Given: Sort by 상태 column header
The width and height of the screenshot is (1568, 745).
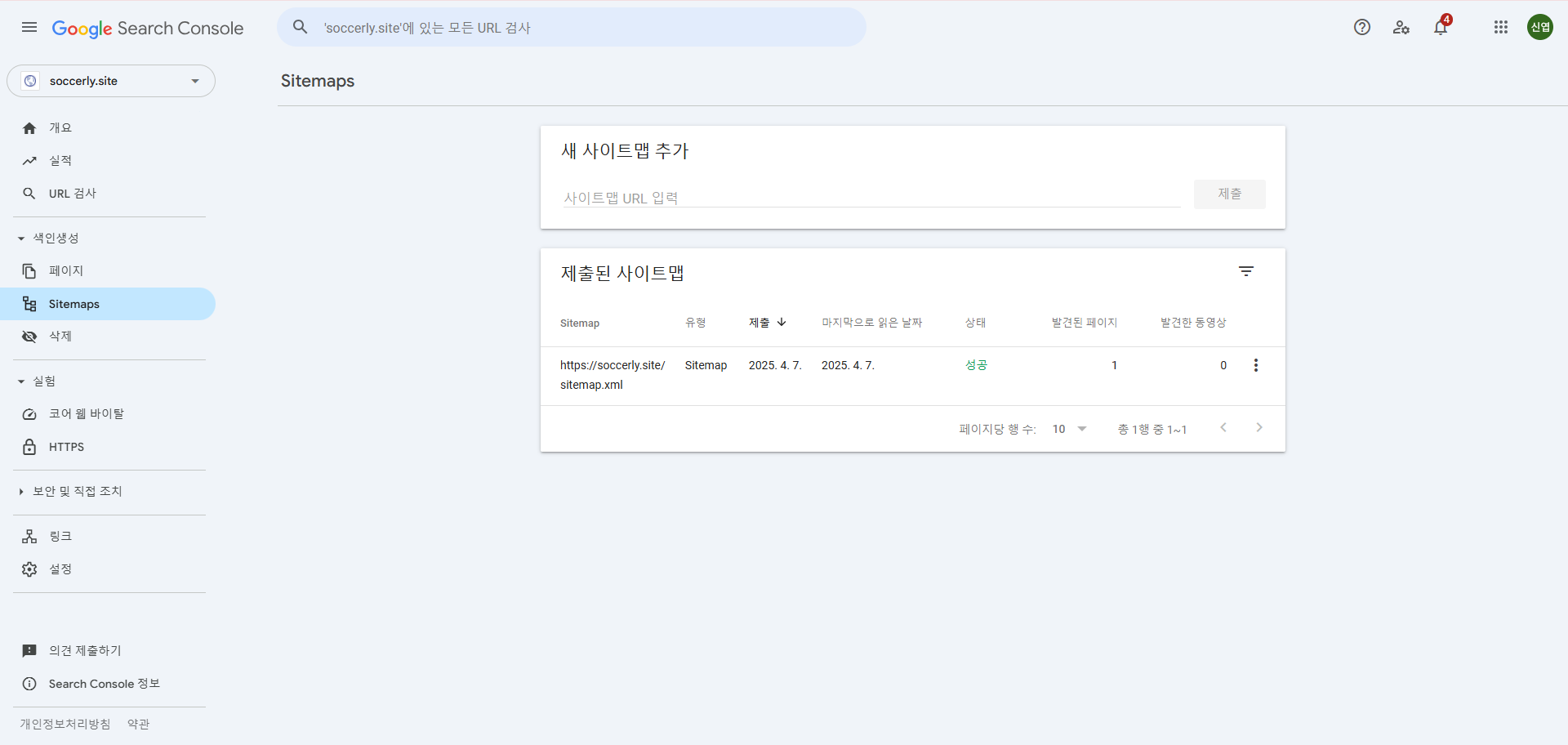Looking at the screenshot, I should [976, 323].
